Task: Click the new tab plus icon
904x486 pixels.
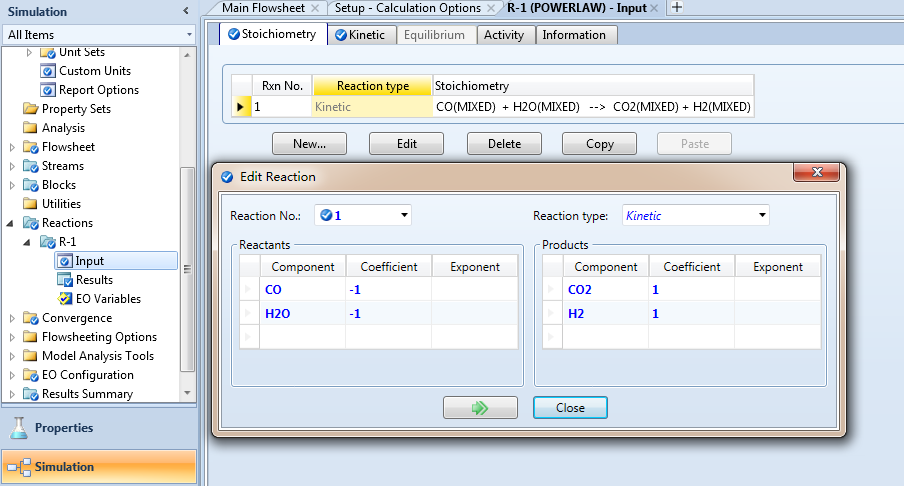Action: (677, 7)
